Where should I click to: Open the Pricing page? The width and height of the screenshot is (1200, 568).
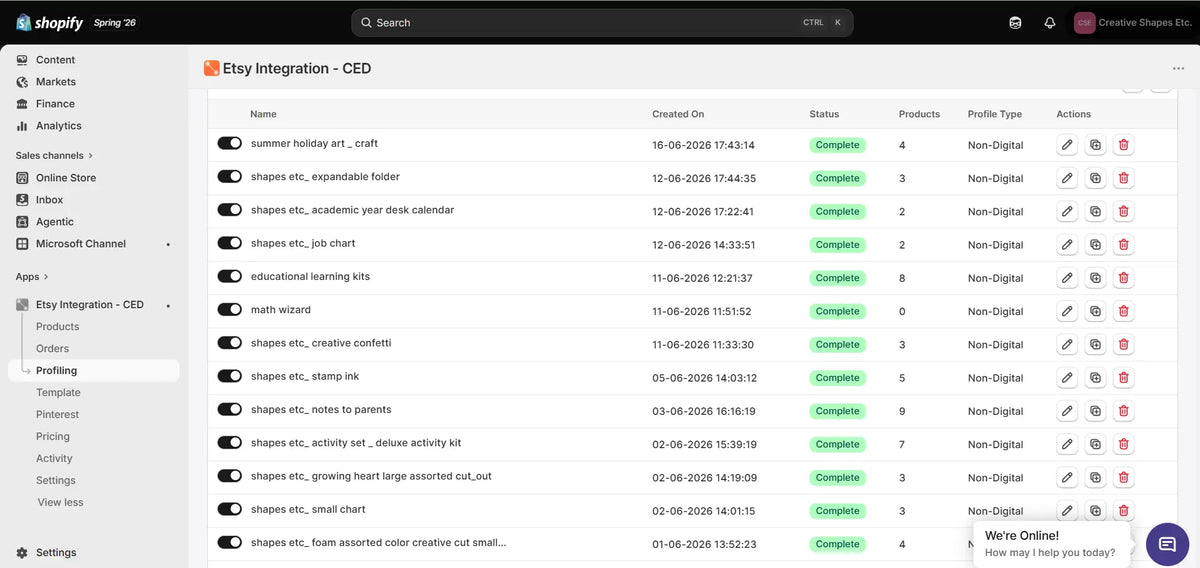point(53,436)
